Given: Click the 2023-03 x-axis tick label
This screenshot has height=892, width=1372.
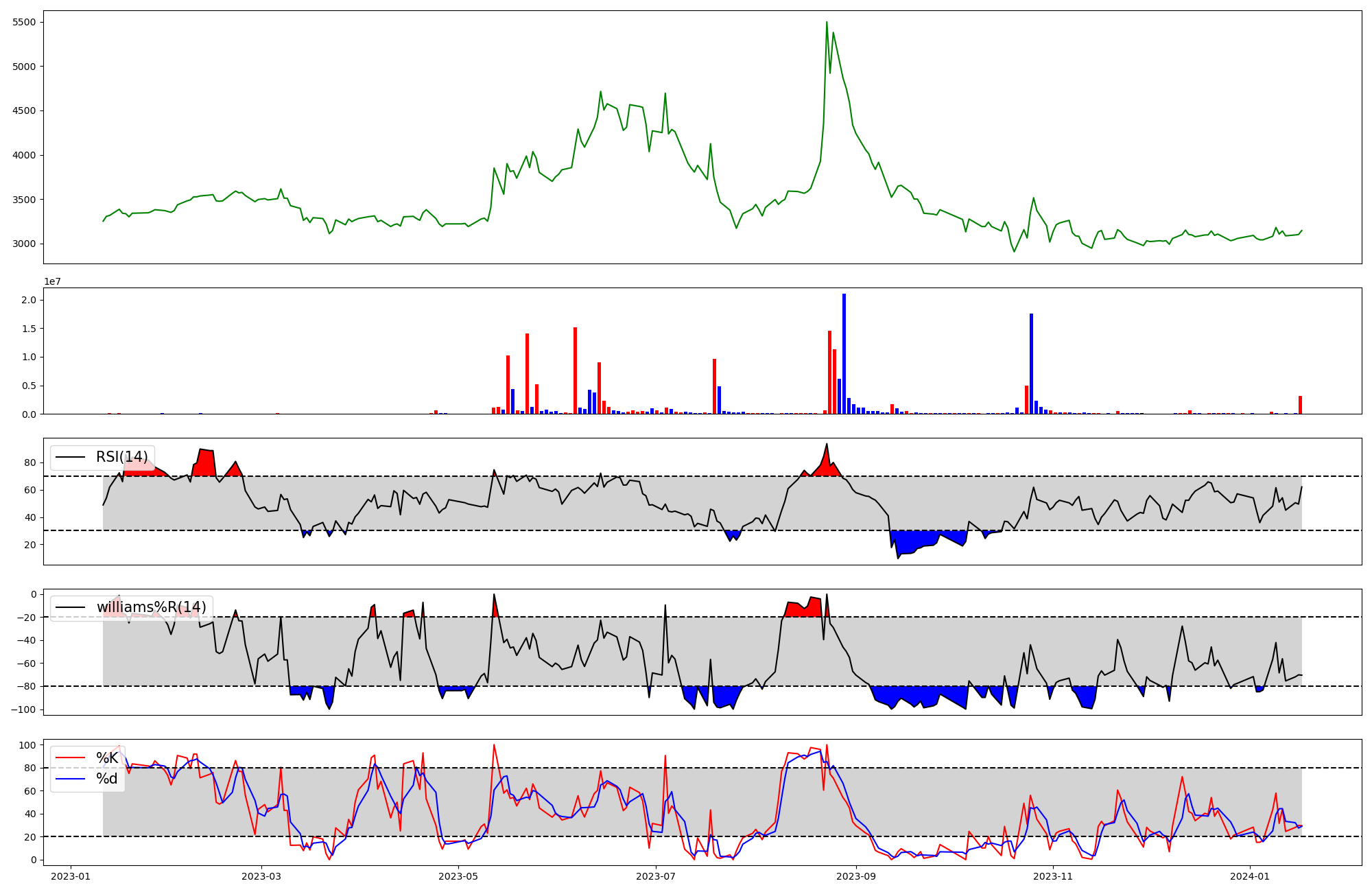Looking at the screenshot, I should point(261,876).
